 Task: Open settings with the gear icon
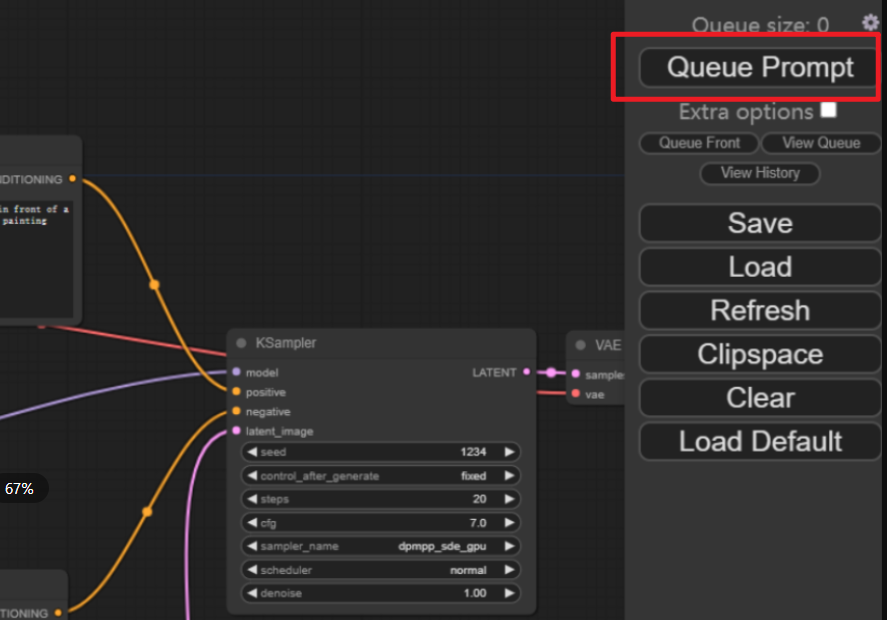click(x=870, y=22)
